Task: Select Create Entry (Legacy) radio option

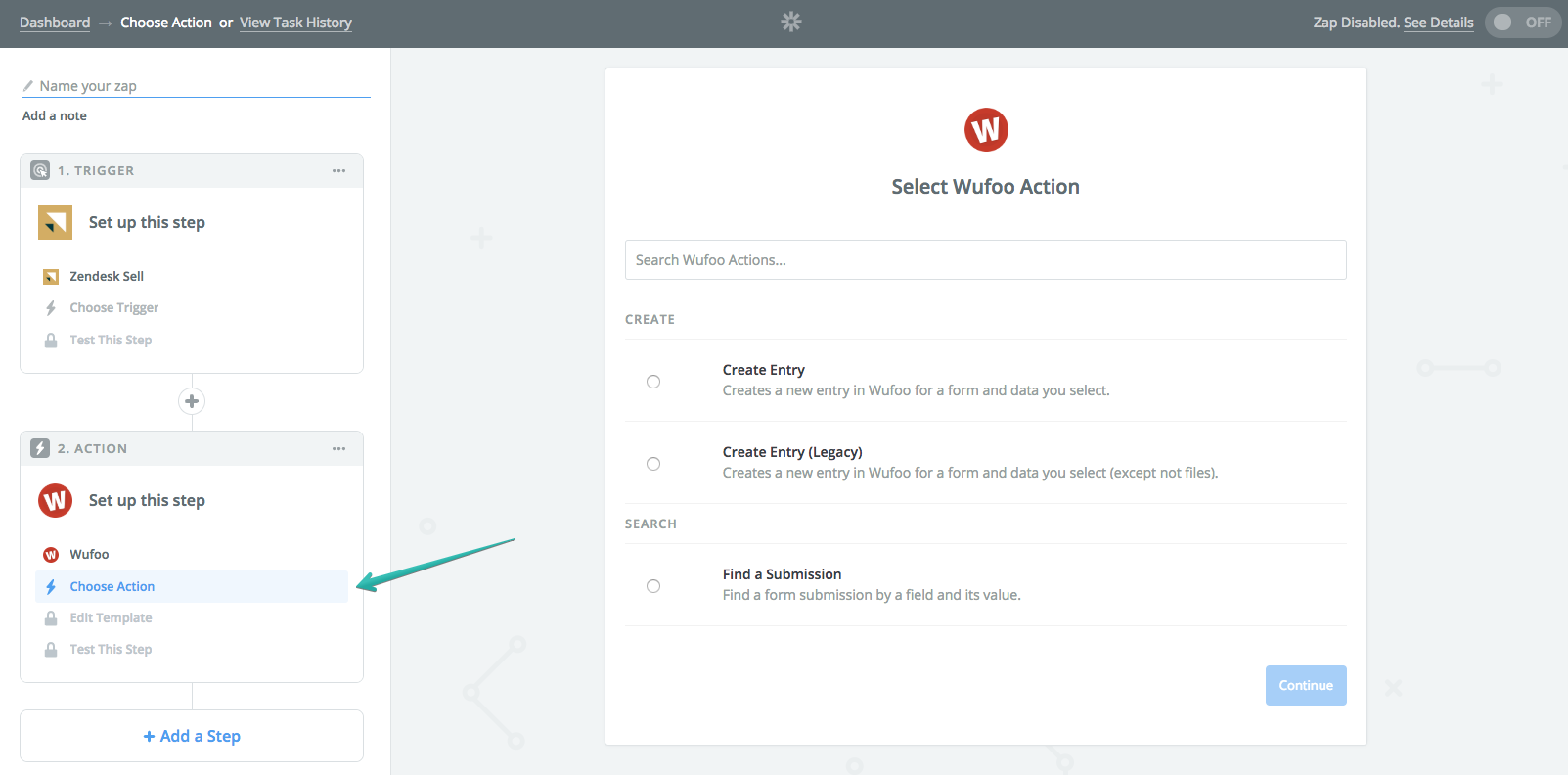Action: [653, 464]
